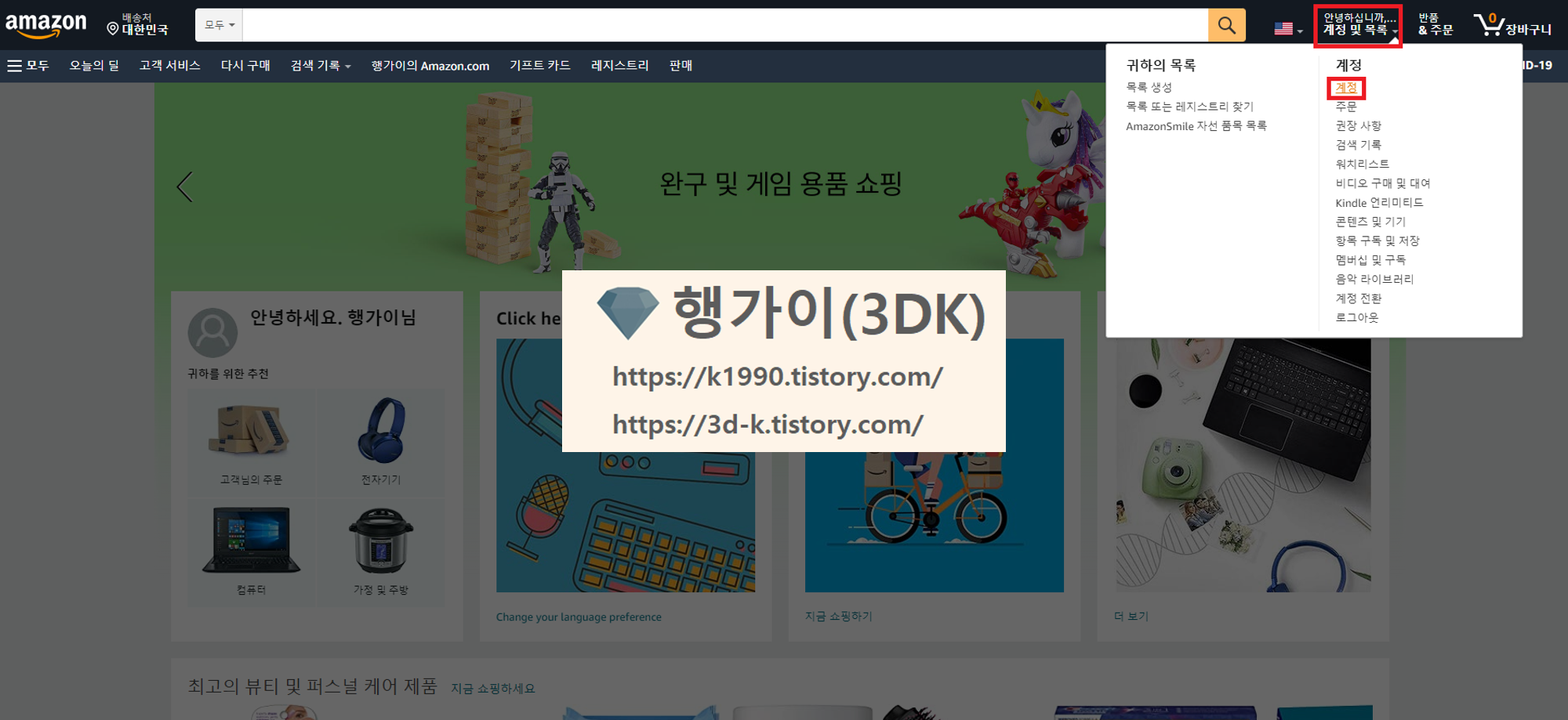Open 오늘의 딜 in navigation bar
The height and width of the screenshot is (720, 1568).
pyautogui.click(x=94, y=66)
